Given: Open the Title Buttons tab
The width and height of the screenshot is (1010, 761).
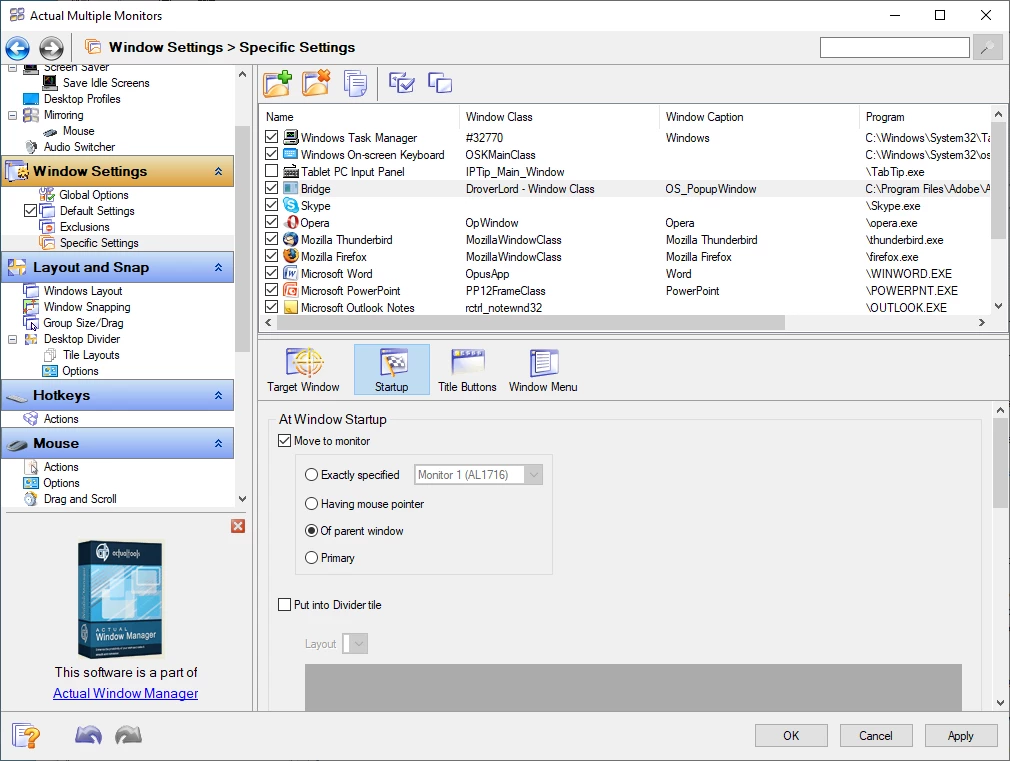Looking at the screenshot, I should 467,370.
